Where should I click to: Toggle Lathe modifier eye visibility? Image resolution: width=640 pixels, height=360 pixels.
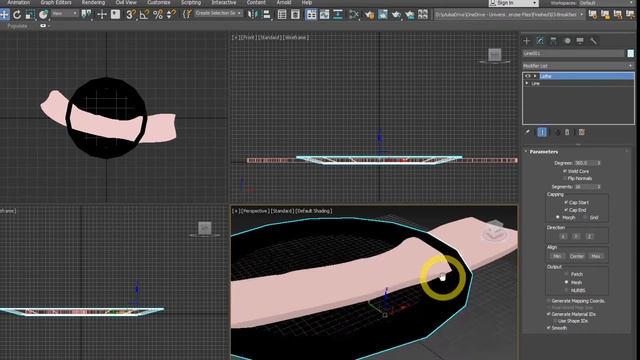527,76
